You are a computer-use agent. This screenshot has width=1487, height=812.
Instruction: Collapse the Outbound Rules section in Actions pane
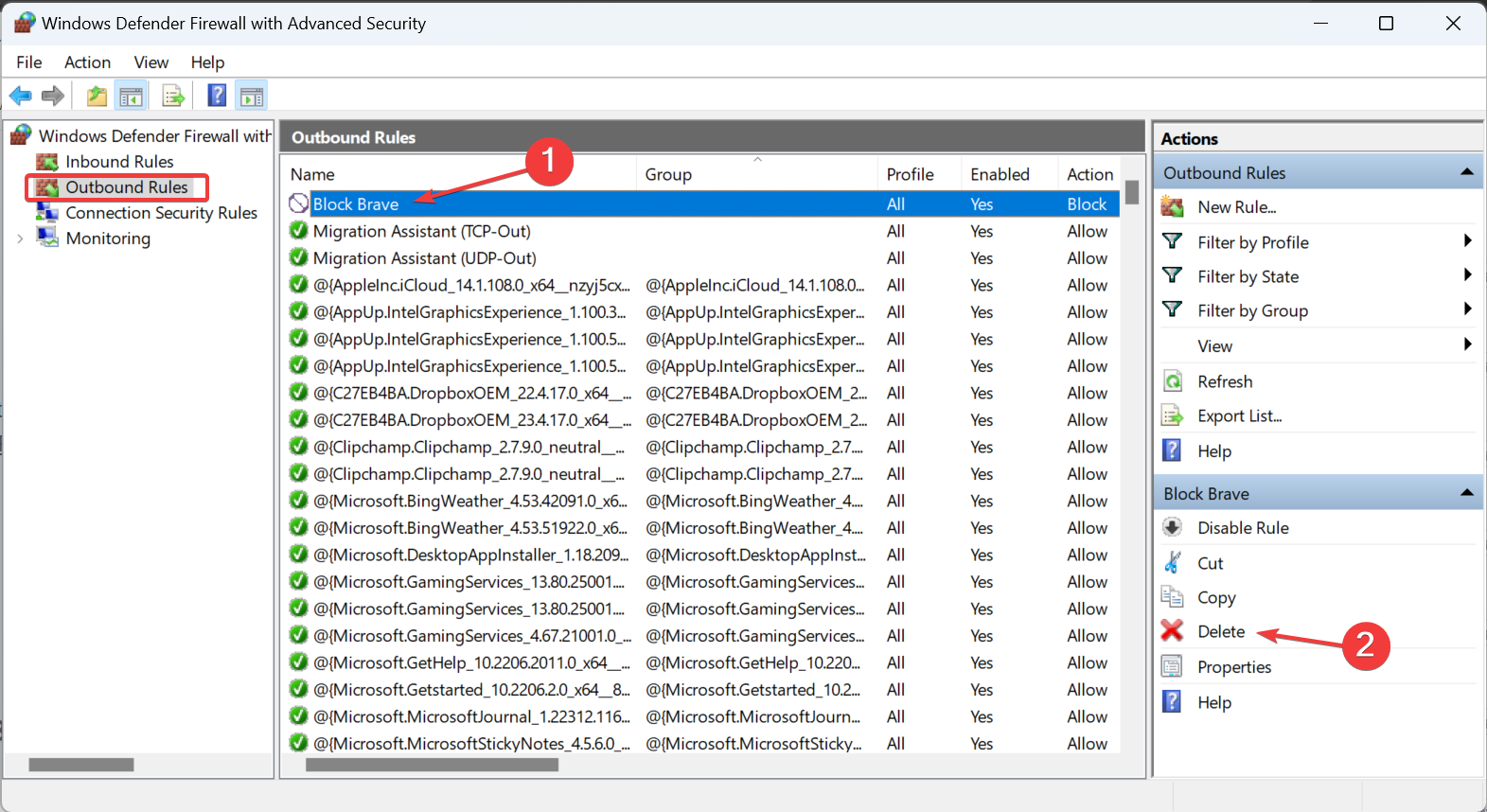[1466, 172]
